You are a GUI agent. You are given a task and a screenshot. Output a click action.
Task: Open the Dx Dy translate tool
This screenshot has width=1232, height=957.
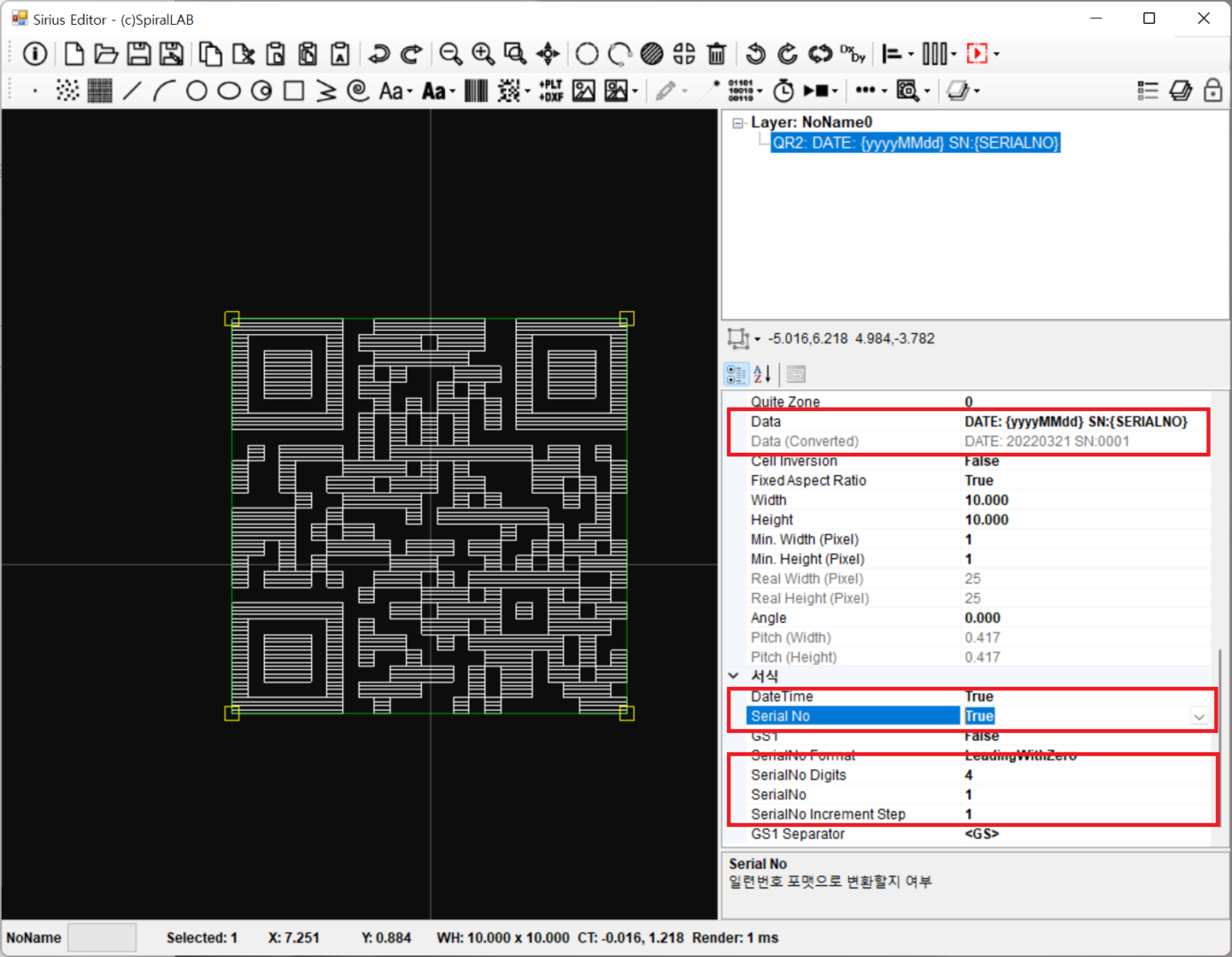pyautogui.click(x=853, y=54)
